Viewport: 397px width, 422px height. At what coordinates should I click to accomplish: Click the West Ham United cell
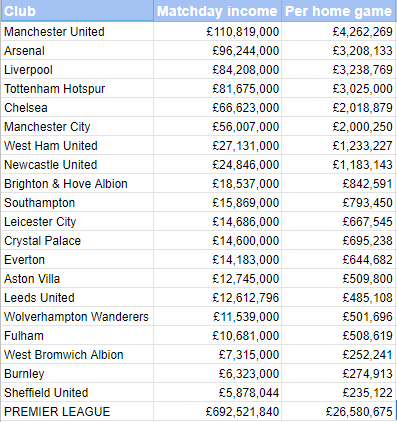click(x=77, y=146)
